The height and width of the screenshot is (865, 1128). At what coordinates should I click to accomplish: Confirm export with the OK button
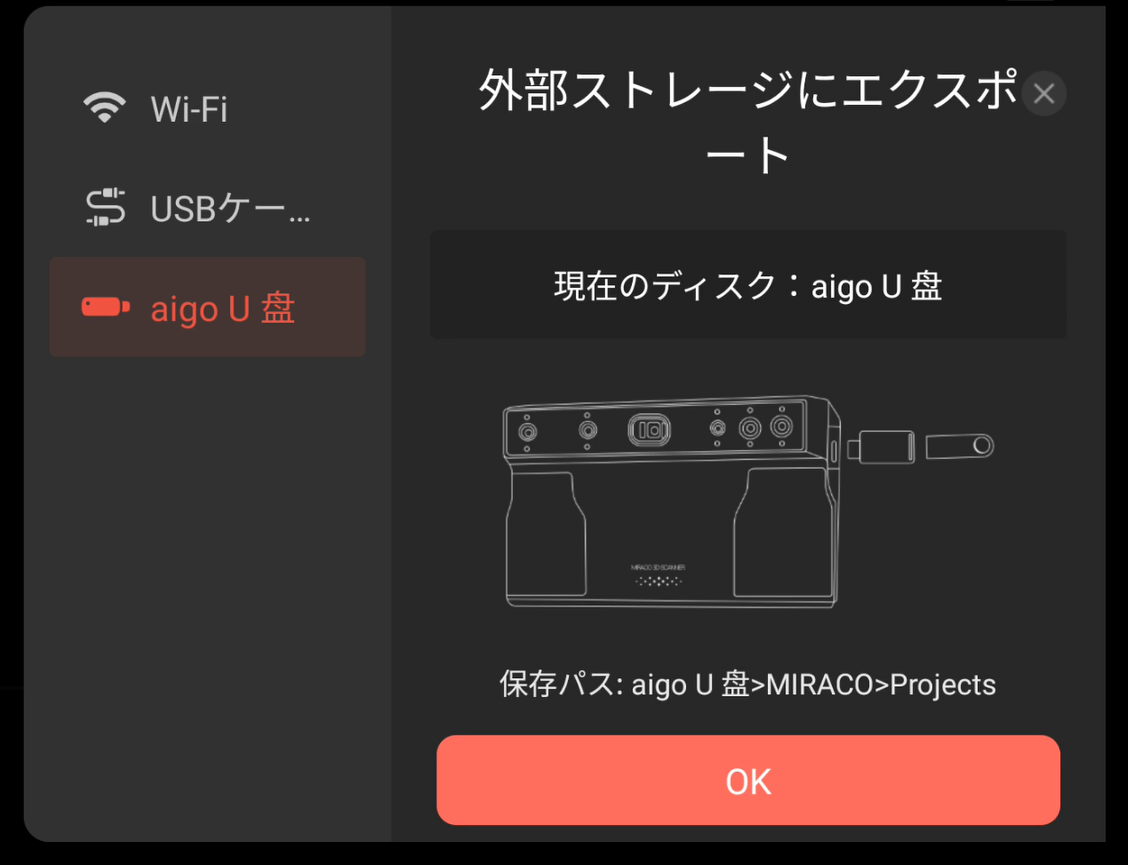click(748, 780)
